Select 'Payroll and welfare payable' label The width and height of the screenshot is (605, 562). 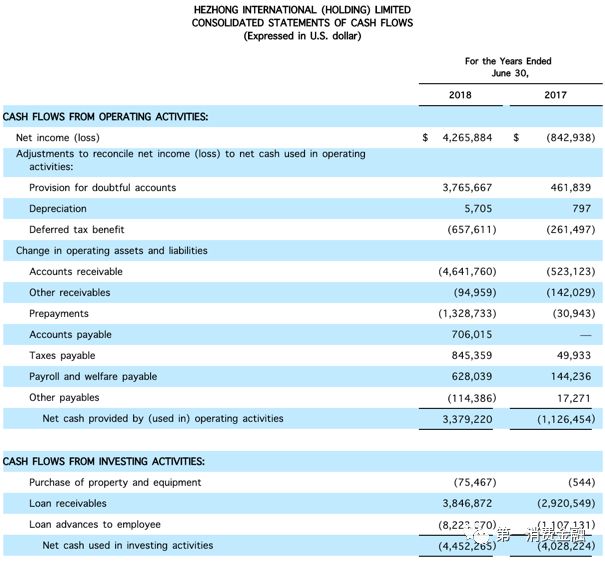[93, 376]
